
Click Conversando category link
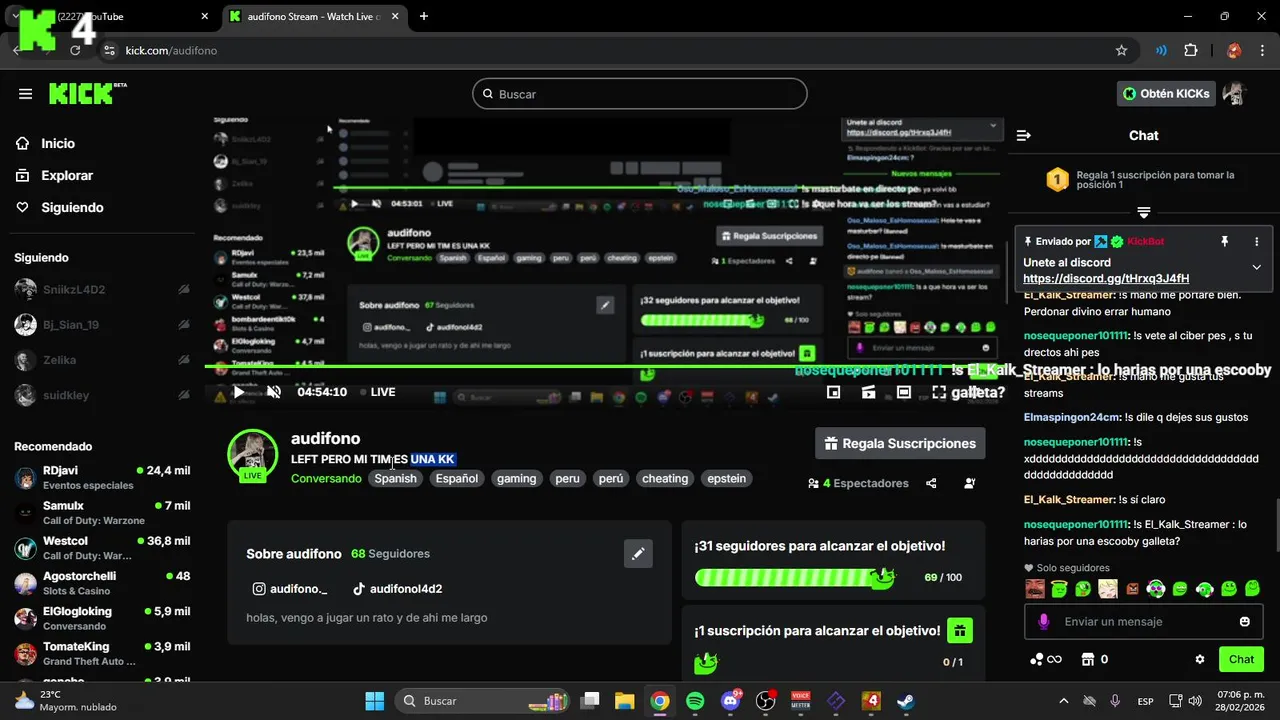[x=326, y=478]
